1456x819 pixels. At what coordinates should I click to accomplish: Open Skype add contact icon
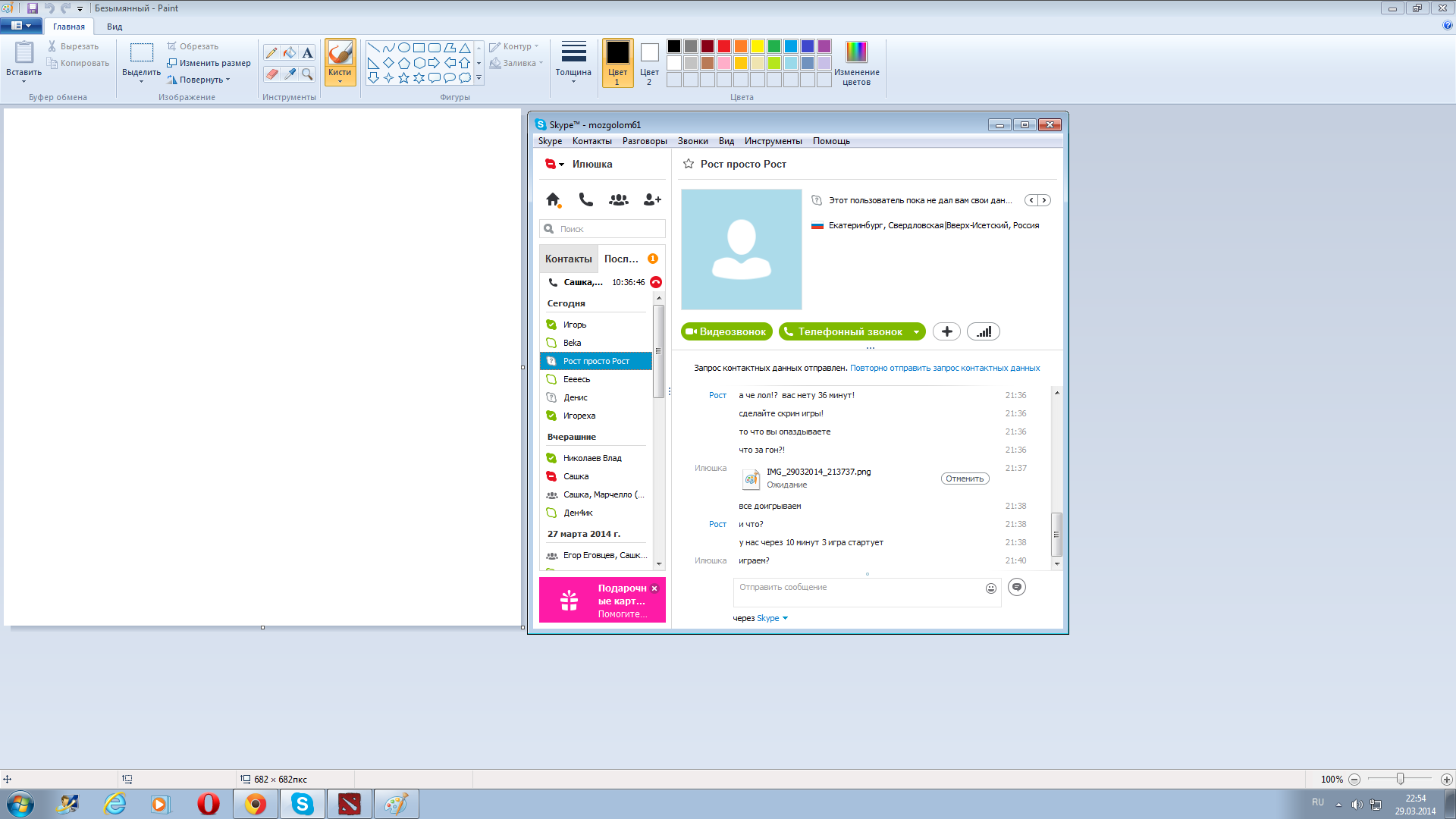tap(651, 199)
